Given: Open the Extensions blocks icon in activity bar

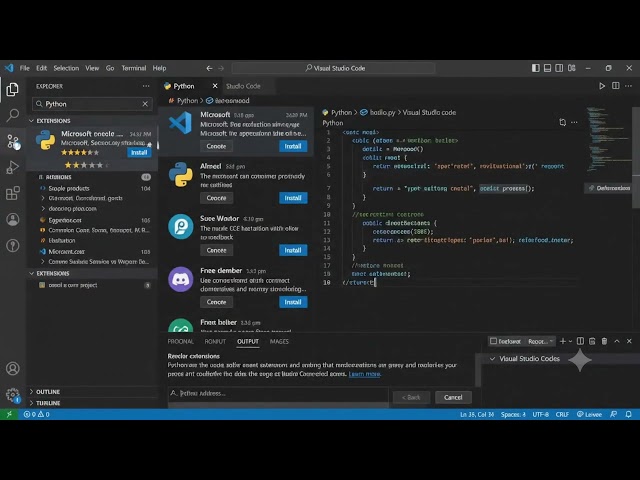Looking at the screenshot, I should 12,193.
